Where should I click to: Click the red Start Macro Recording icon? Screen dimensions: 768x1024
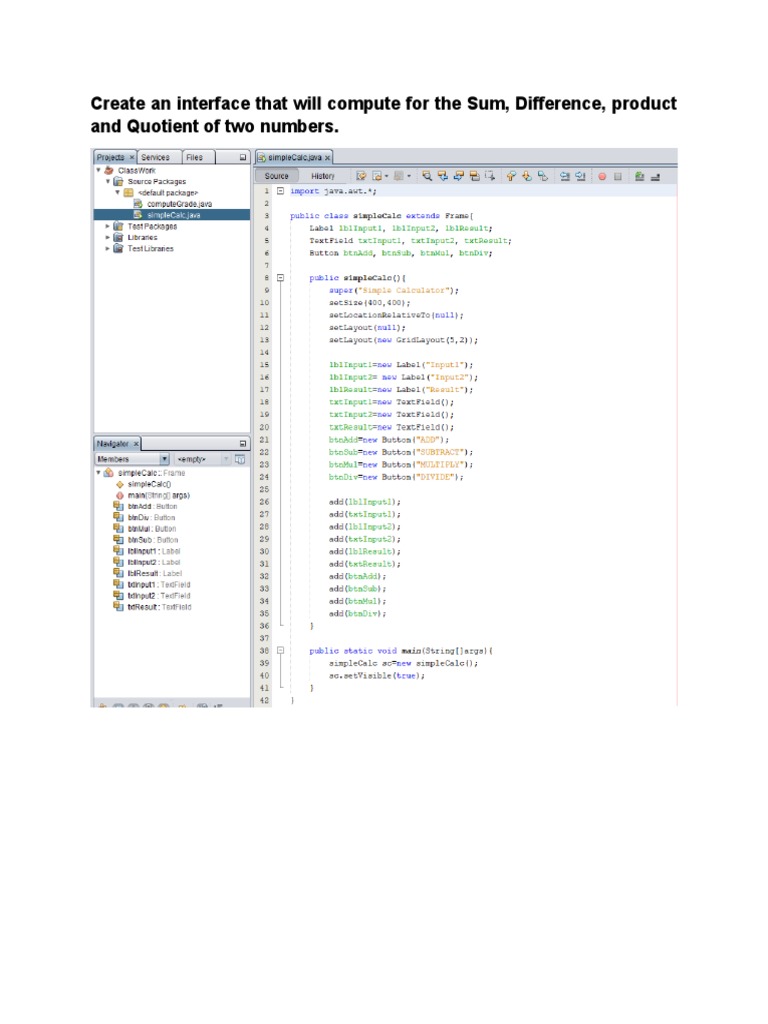(602, 176)
